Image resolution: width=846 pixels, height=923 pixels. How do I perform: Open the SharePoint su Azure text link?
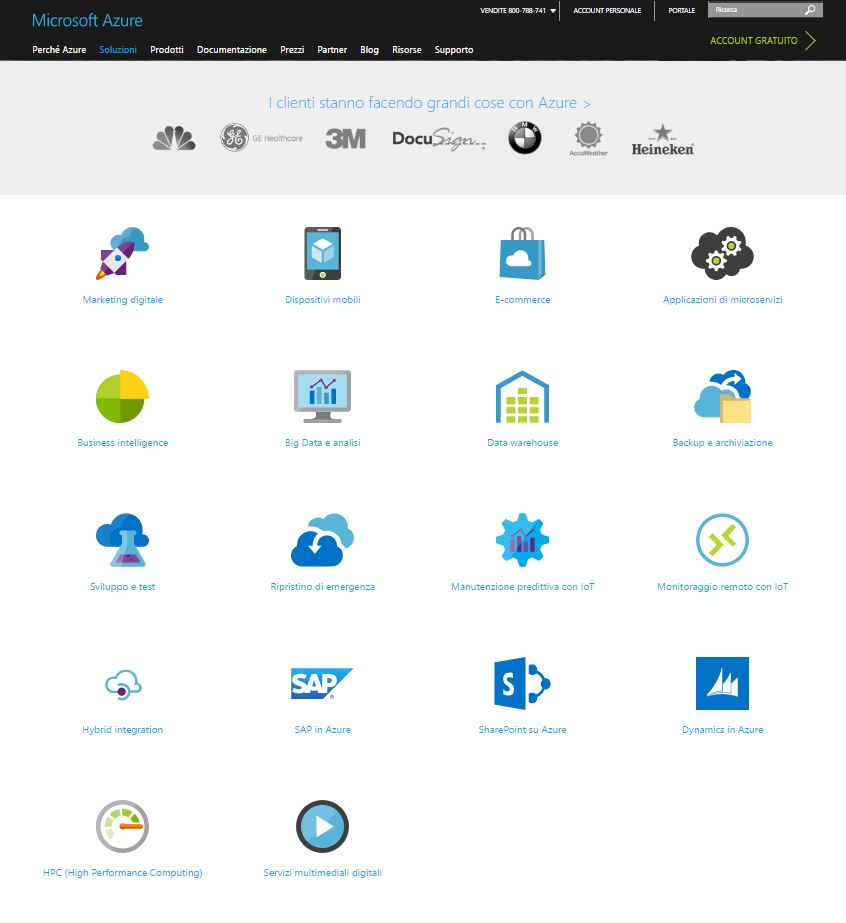(523, 730)
